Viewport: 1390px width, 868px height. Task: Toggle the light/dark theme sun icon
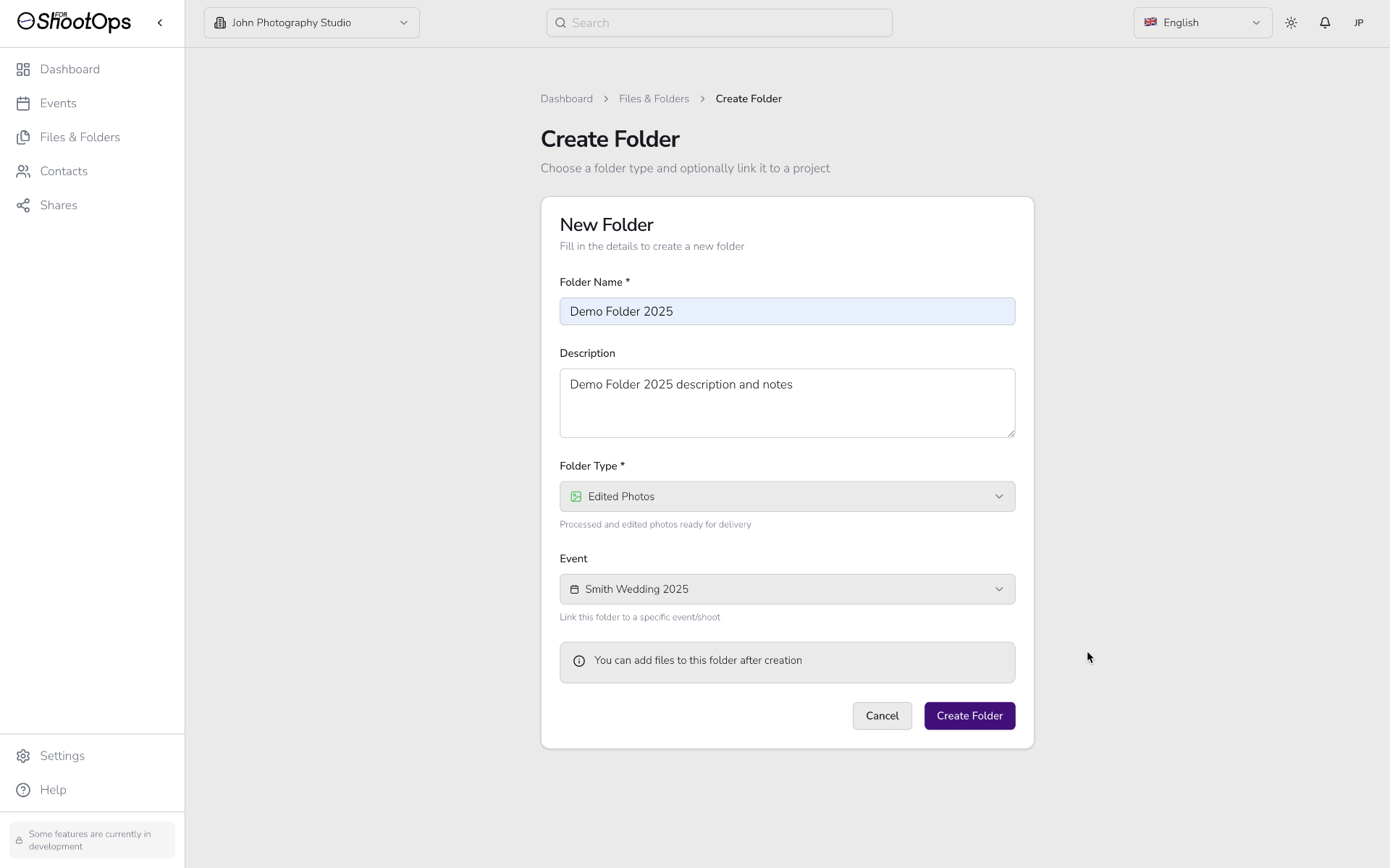tap(1291, 22)
